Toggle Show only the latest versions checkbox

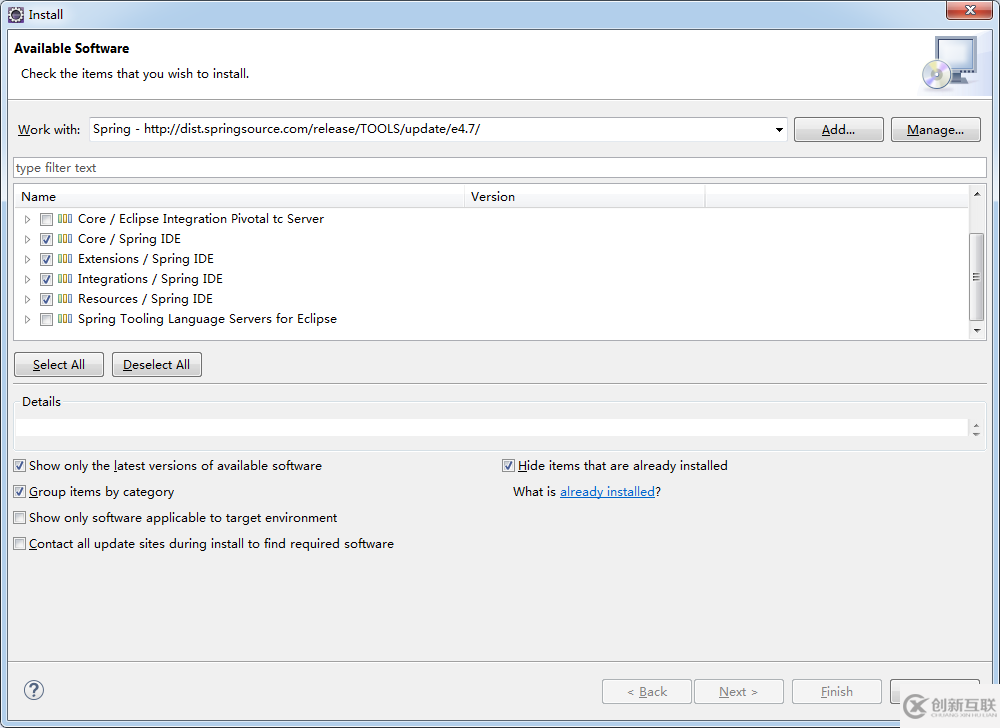pos(20,466)
